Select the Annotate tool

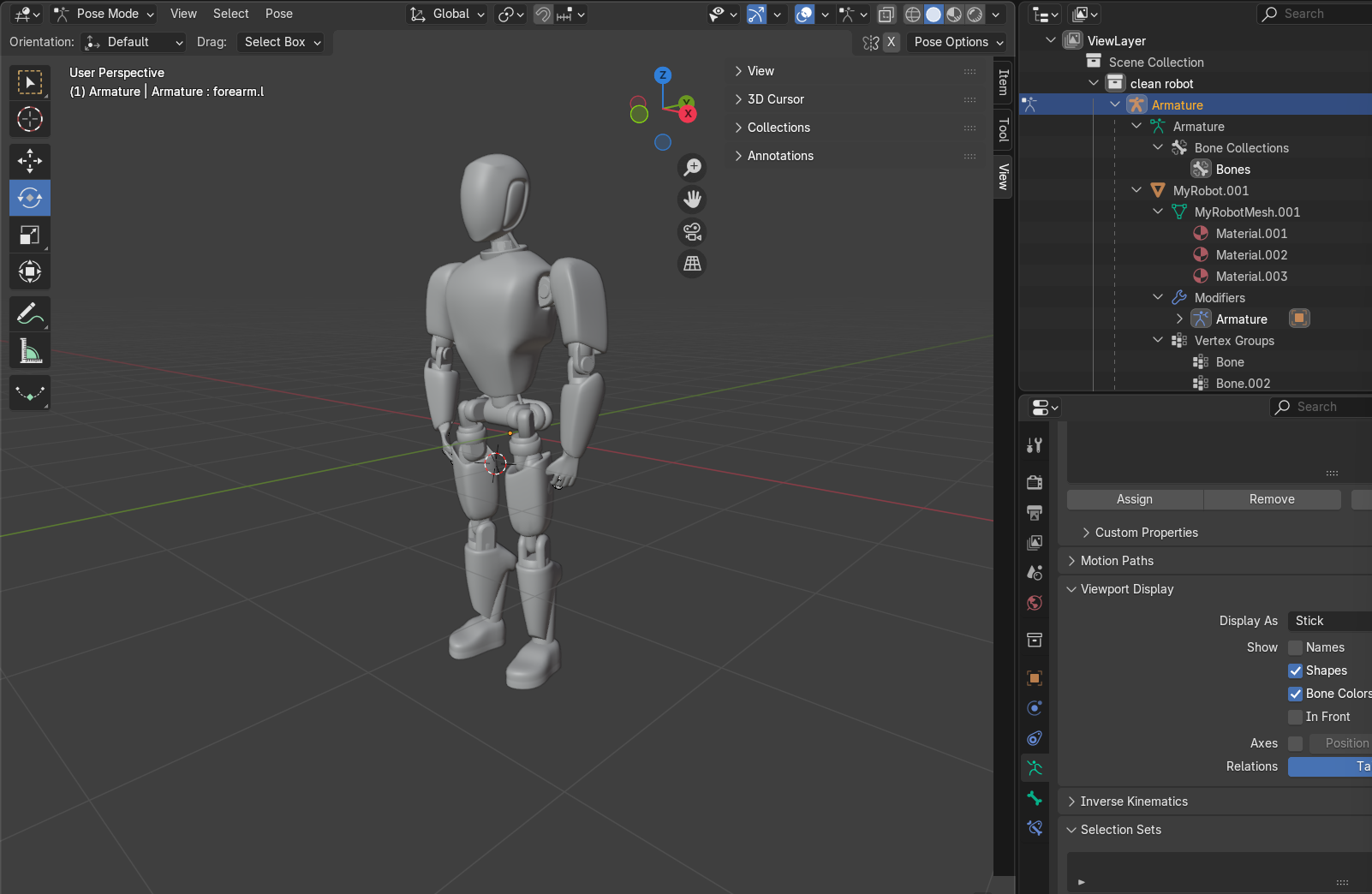30,314
